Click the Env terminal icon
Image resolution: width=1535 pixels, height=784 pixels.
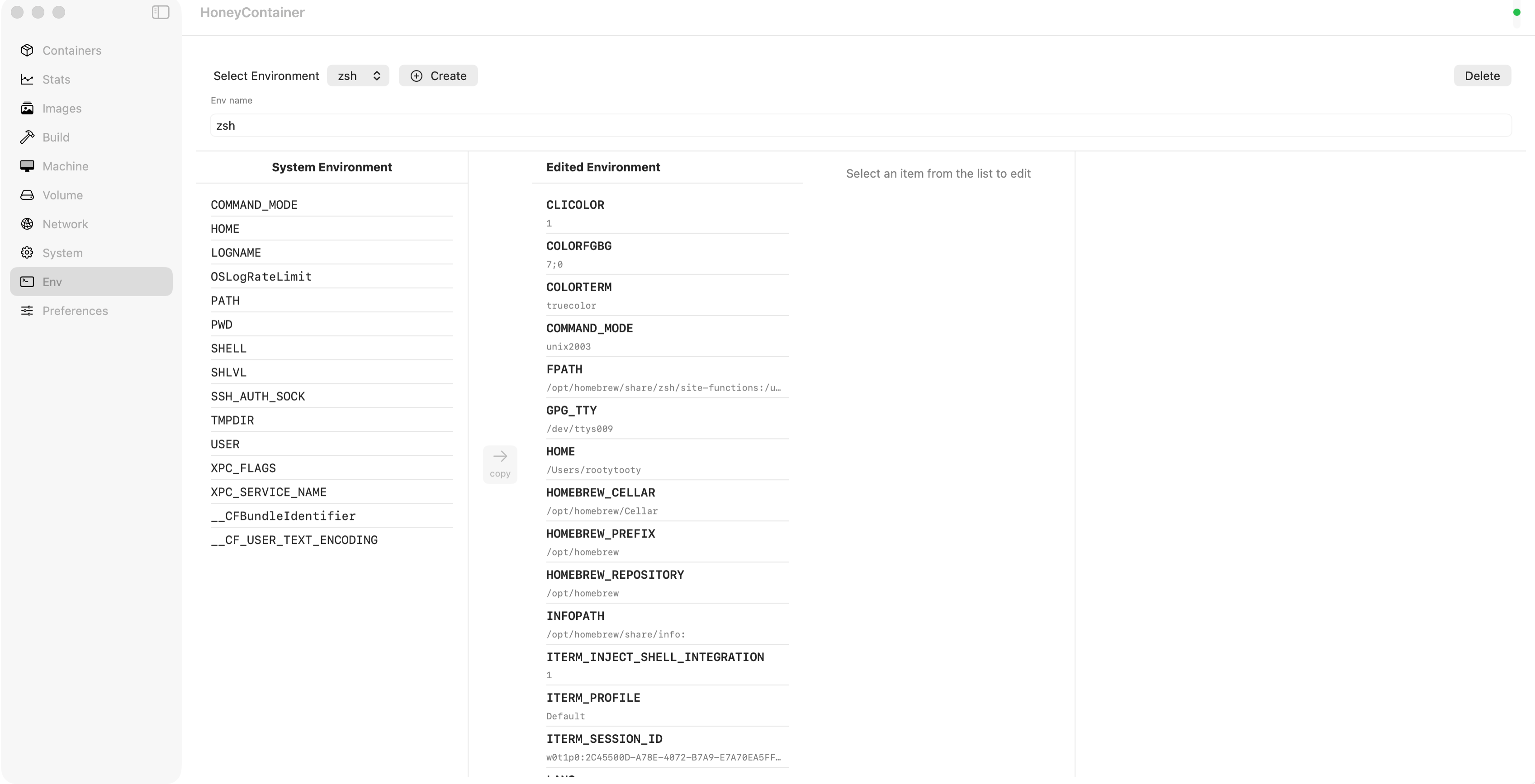[27, 282]
